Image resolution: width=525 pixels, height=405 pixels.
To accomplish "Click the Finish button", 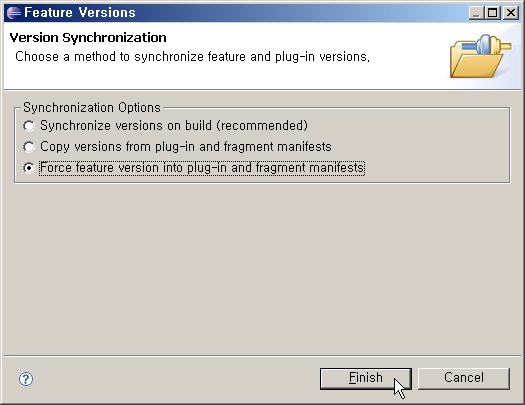I will [x=366, y=379].
